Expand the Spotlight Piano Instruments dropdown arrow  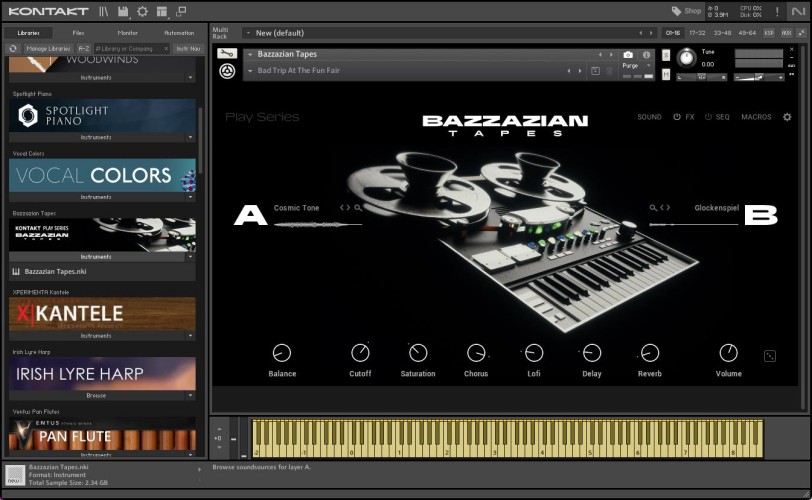(x=190, y=137)
